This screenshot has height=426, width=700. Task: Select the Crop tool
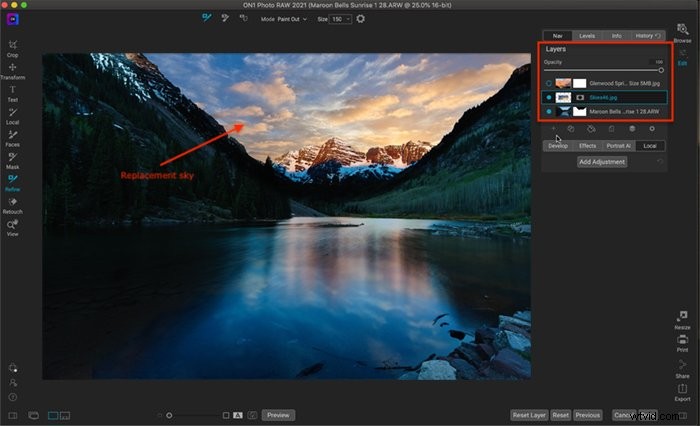(12, 49)
